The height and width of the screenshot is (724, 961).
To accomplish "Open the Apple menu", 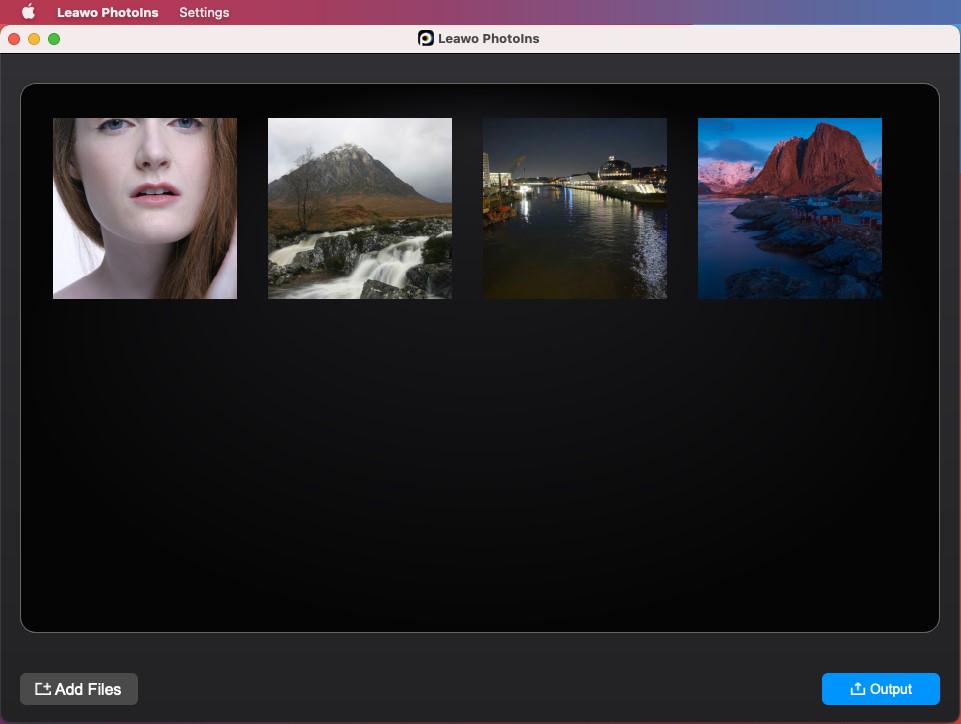I will coord(28,12).
